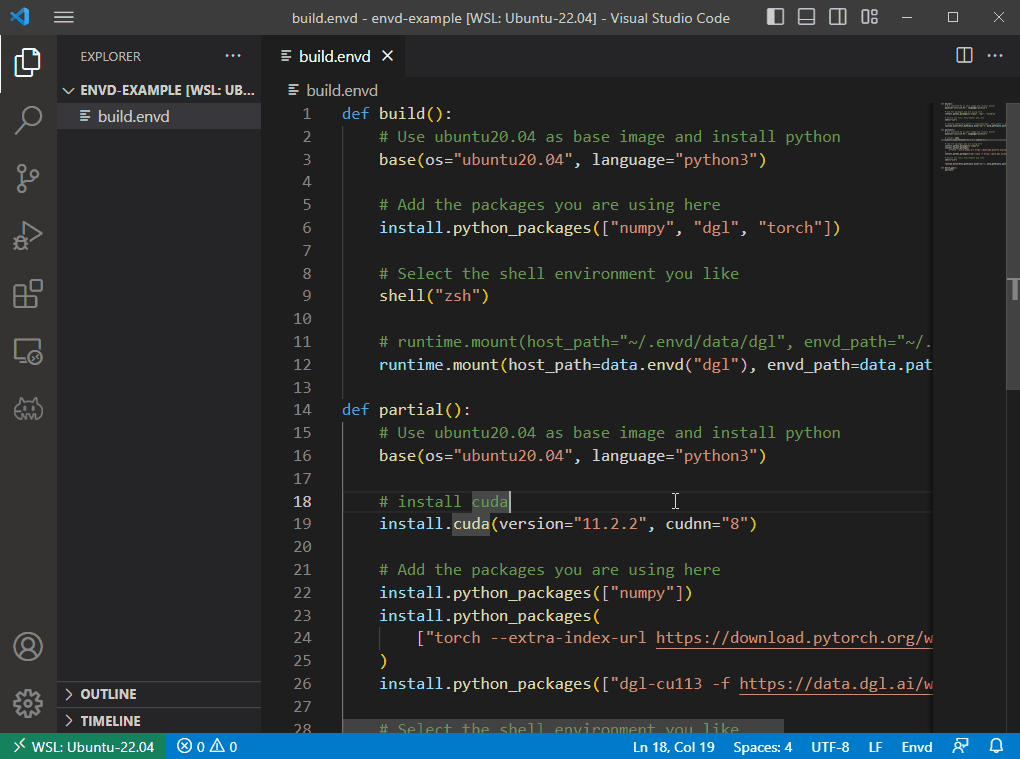1020x759 pixels.
Task: Open Explorer Views and More Actions
Action: [233, 56]
